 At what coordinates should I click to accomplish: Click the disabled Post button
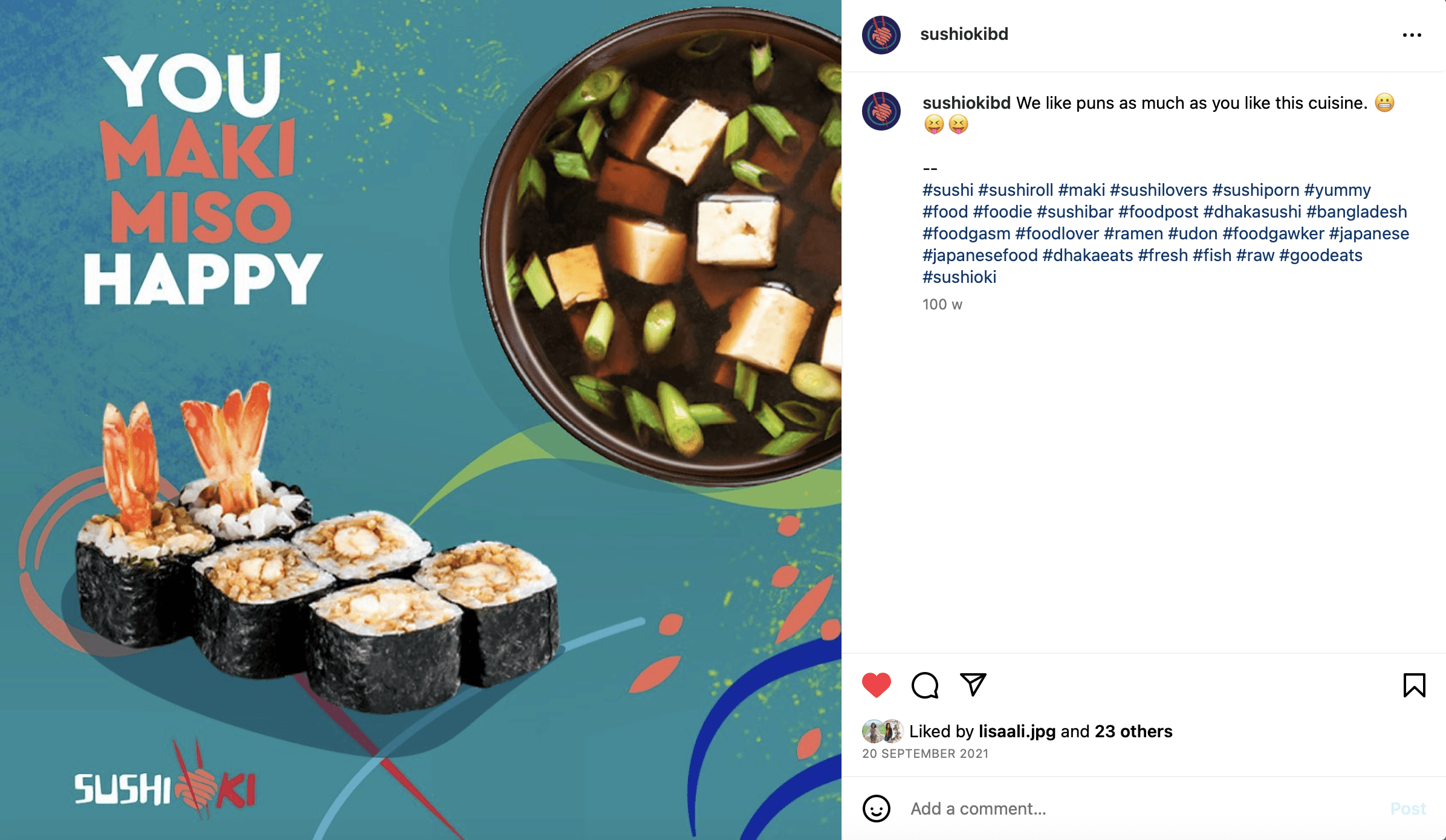[x=1408, y=809]
